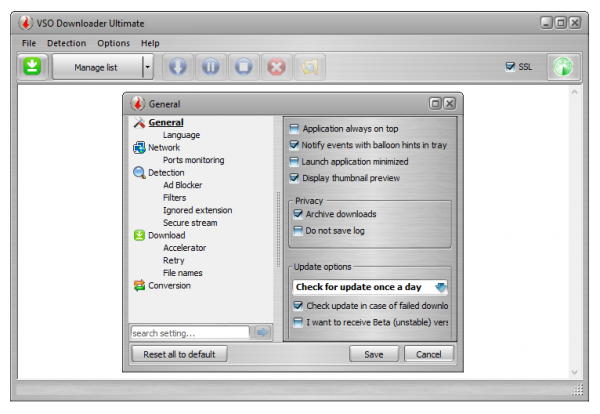The height and width of the screenshot is (414, 600).
Task: Open the Options menu
Action: point(114,43)
